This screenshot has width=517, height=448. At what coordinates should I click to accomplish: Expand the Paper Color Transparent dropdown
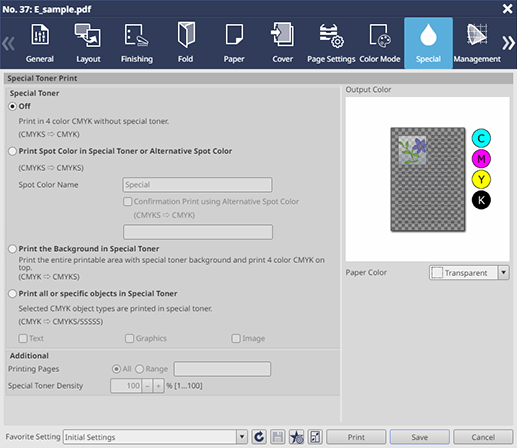coord(503,273)
